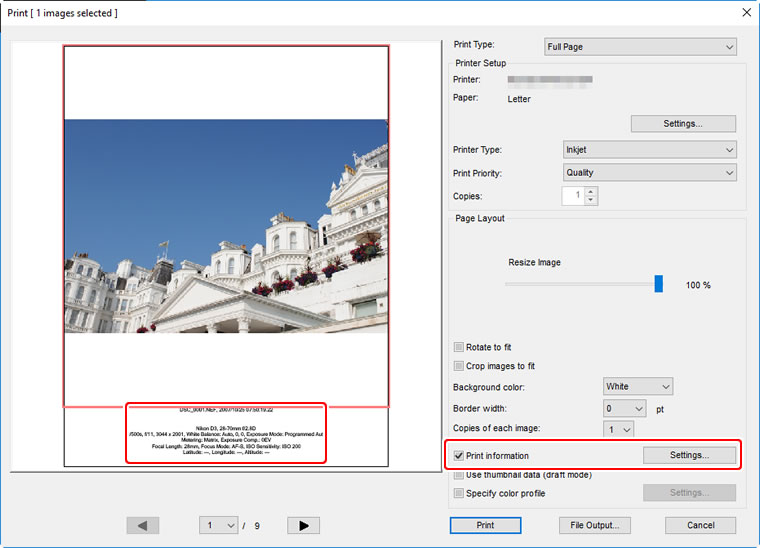Toggle Use thumbnail data (draft mode)
The image size is (760, 548).
pos(459,475)
